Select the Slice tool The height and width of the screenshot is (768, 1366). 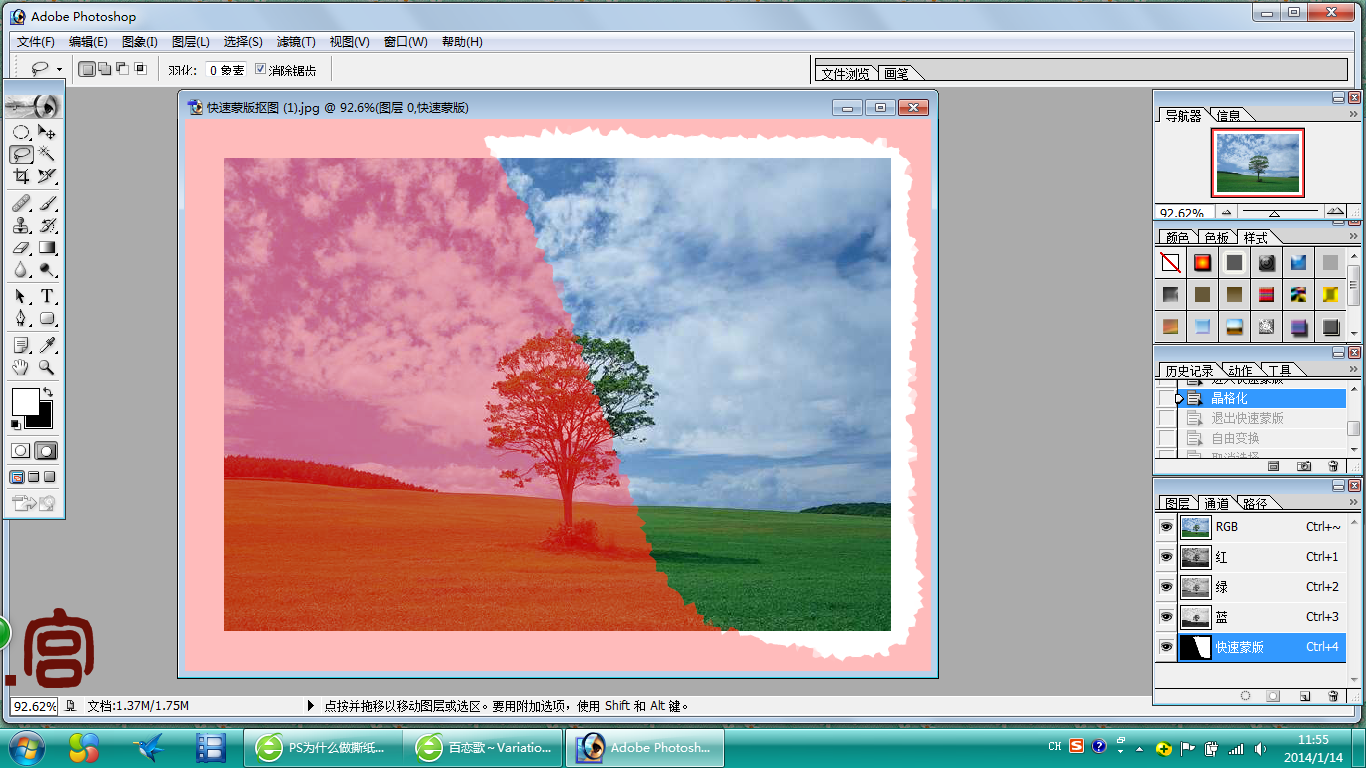(x=47, y=176)
